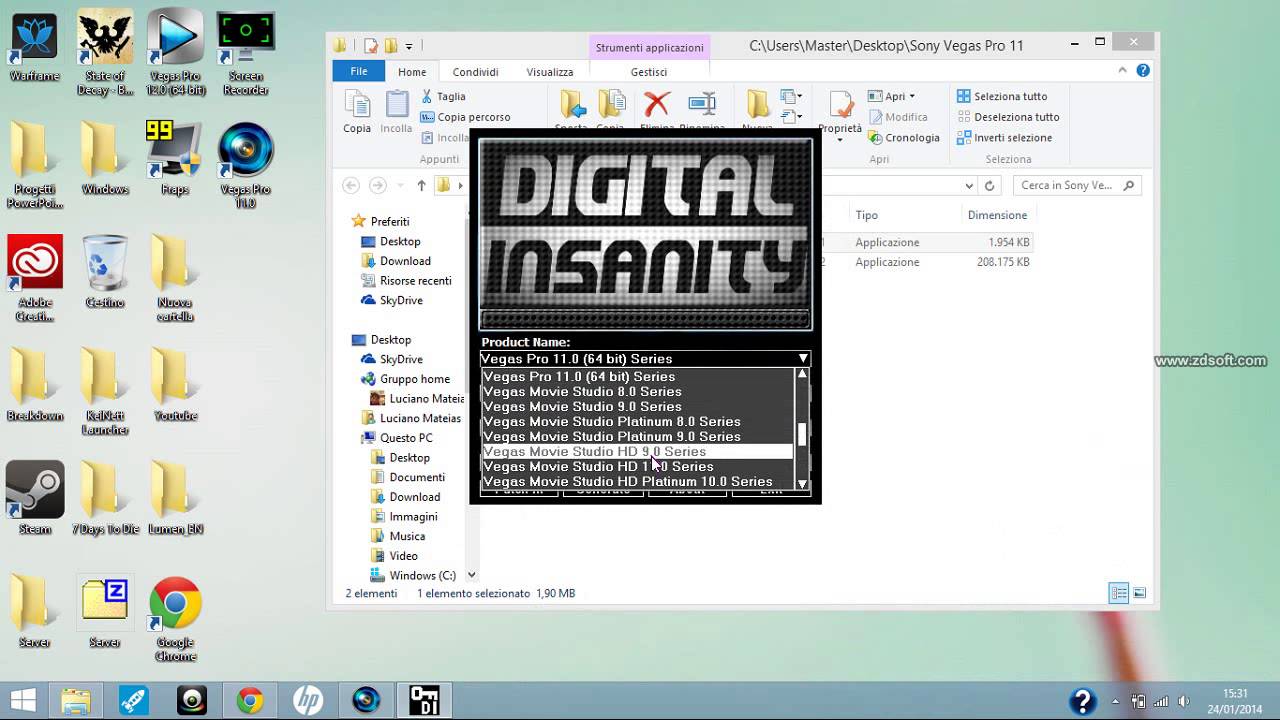Minimize the ribbon with the chevron
The height and width of the screenshot is (720, 1280).
click(1124, 71)
